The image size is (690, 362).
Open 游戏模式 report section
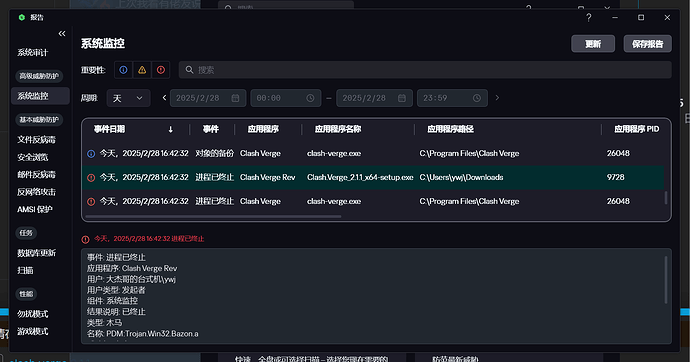(33, 331)
